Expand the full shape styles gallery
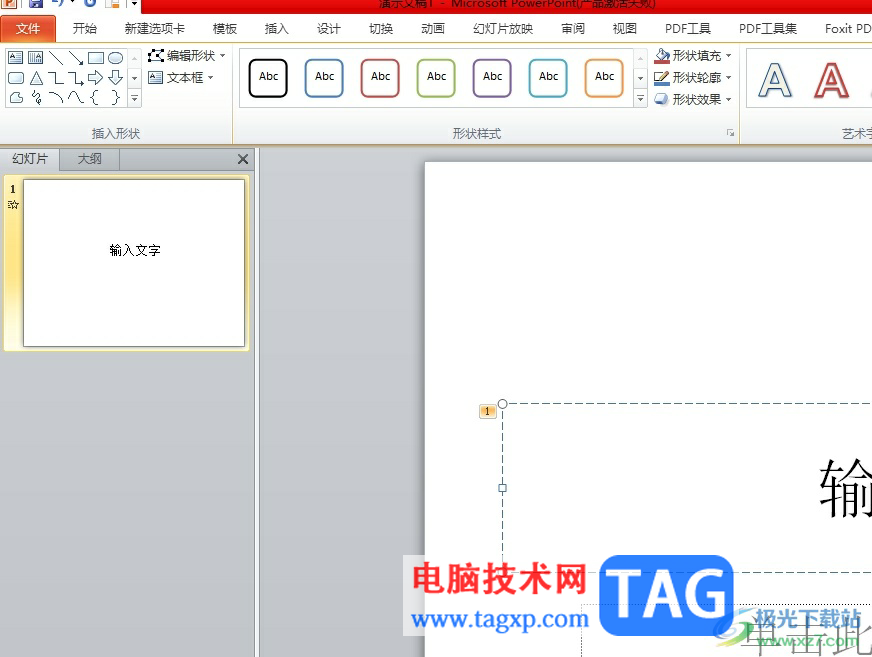872x657 pixels. pos(641,98)
